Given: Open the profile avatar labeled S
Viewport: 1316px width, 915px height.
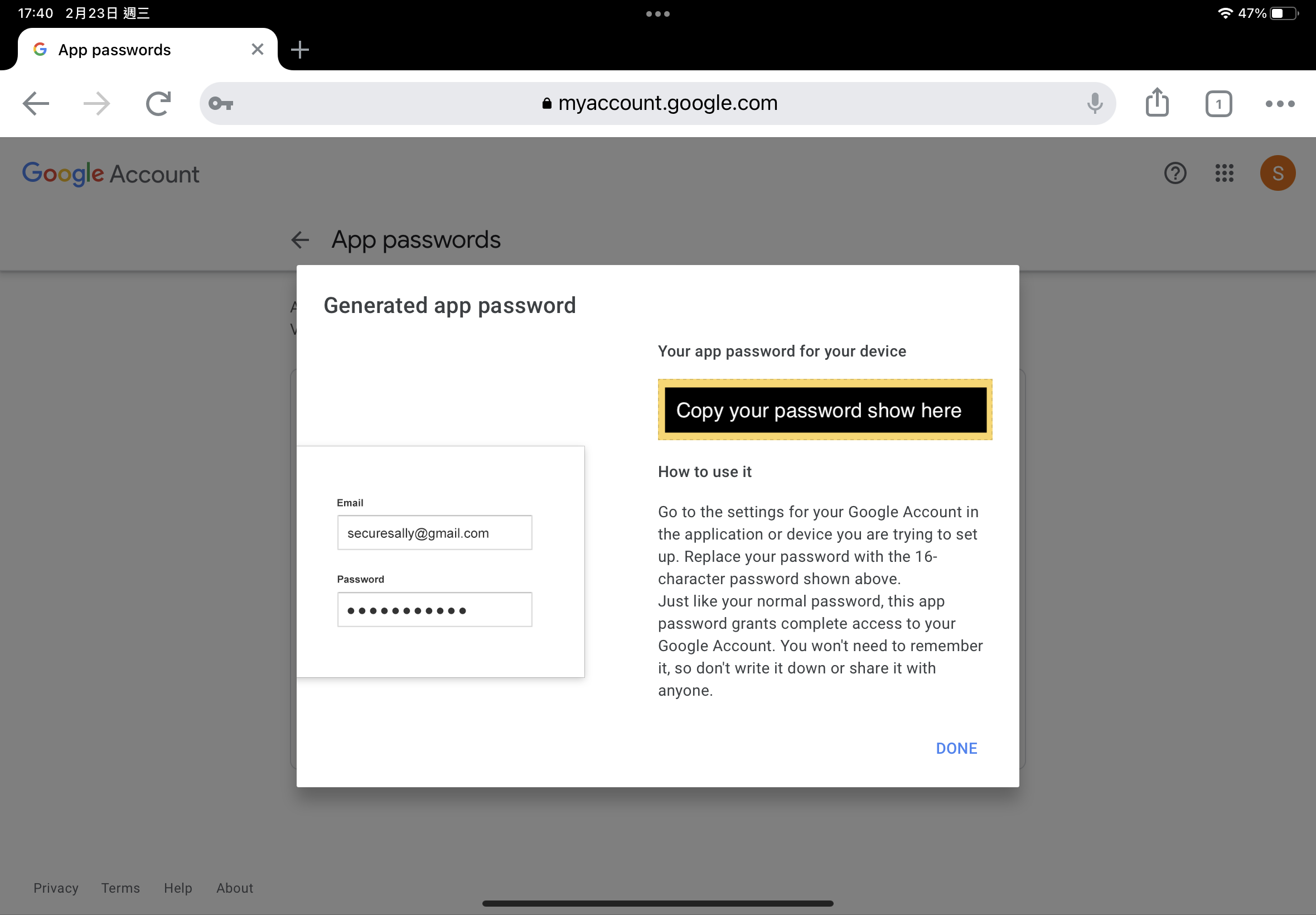Looking at the screenshot, I should coord(1277,173).
